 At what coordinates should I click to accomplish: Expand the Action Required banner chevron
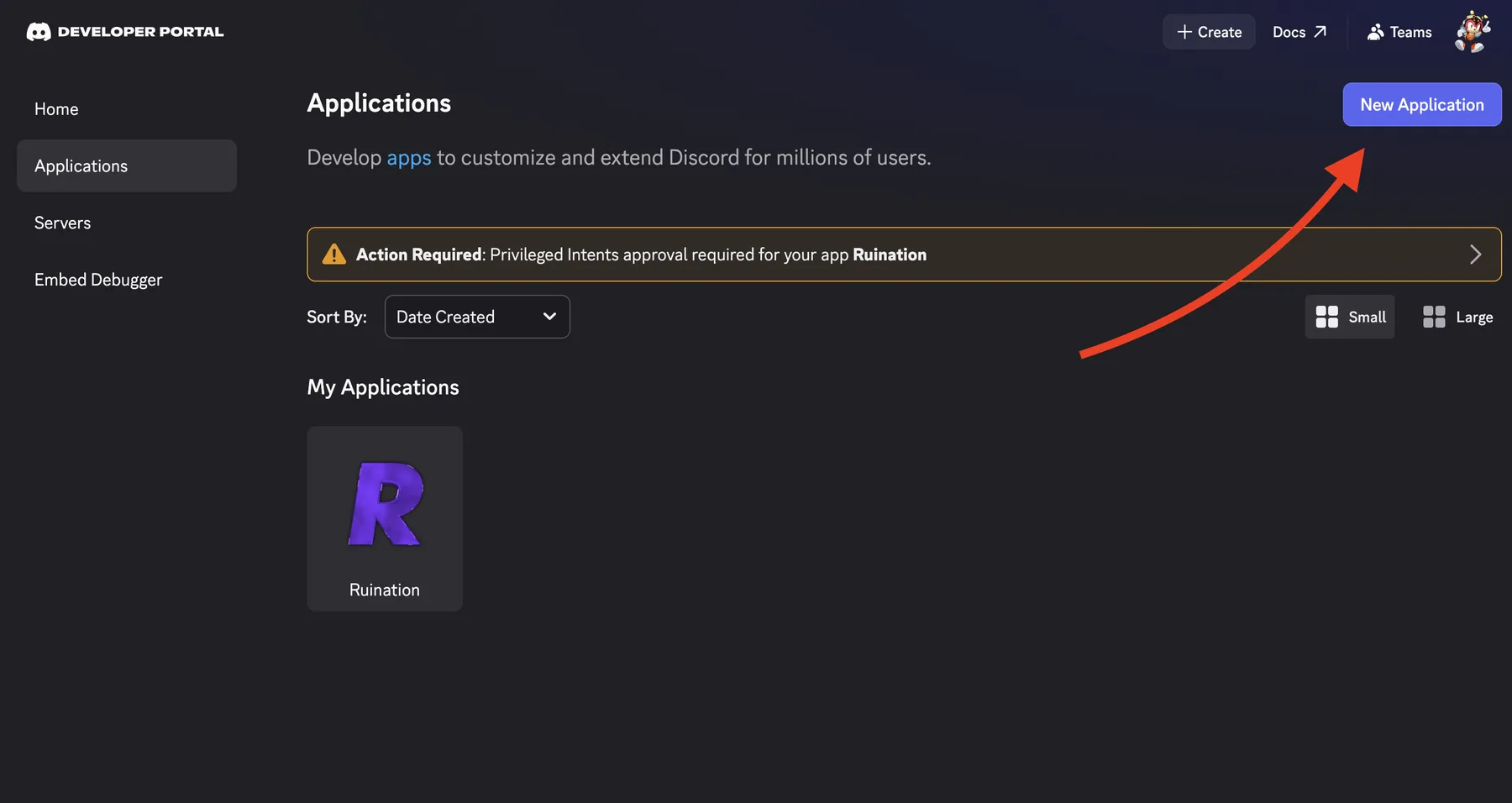point(1475,255)
